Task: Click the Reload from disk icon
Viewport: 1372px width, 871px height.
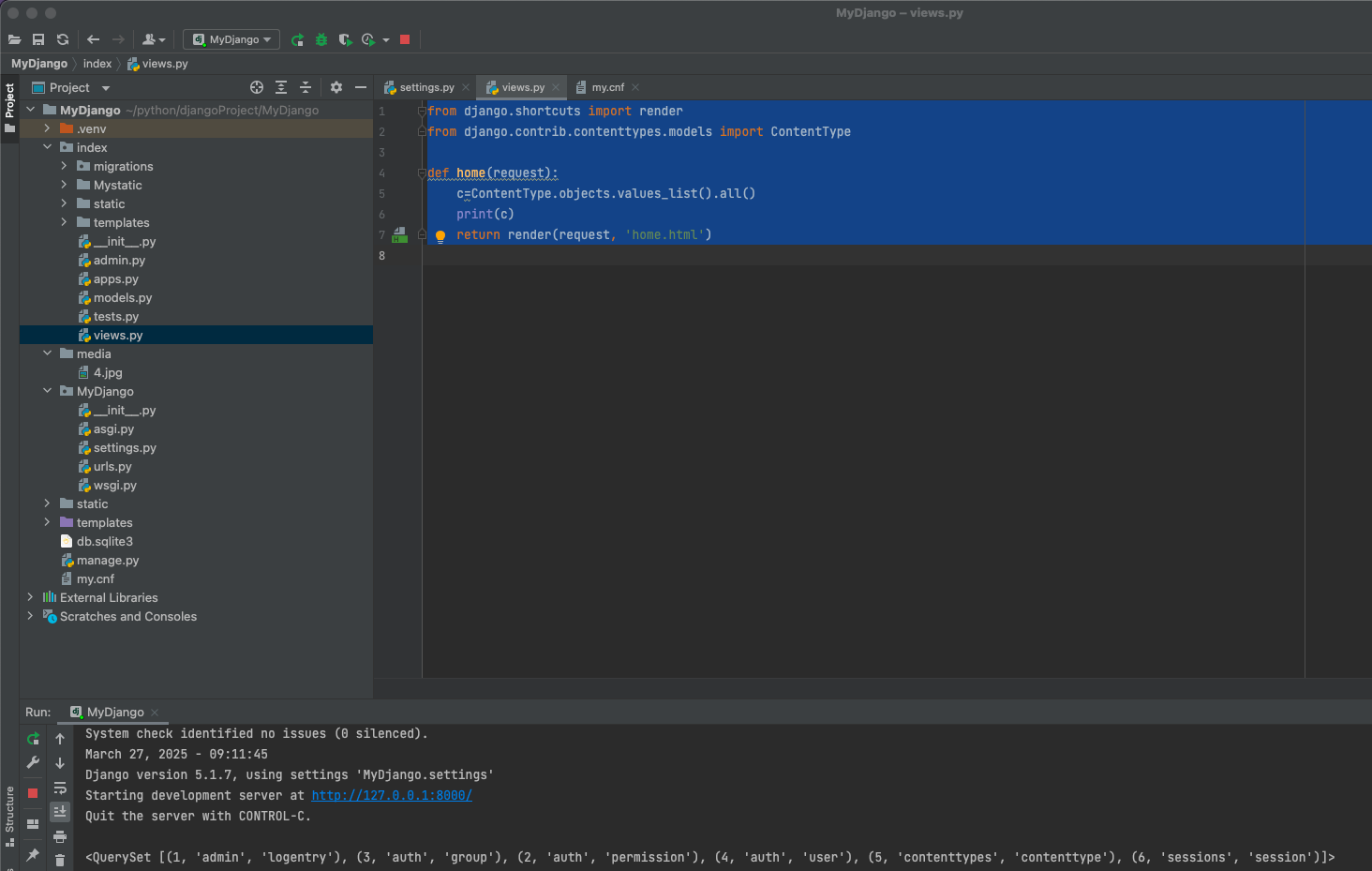Action: point(63,39)
